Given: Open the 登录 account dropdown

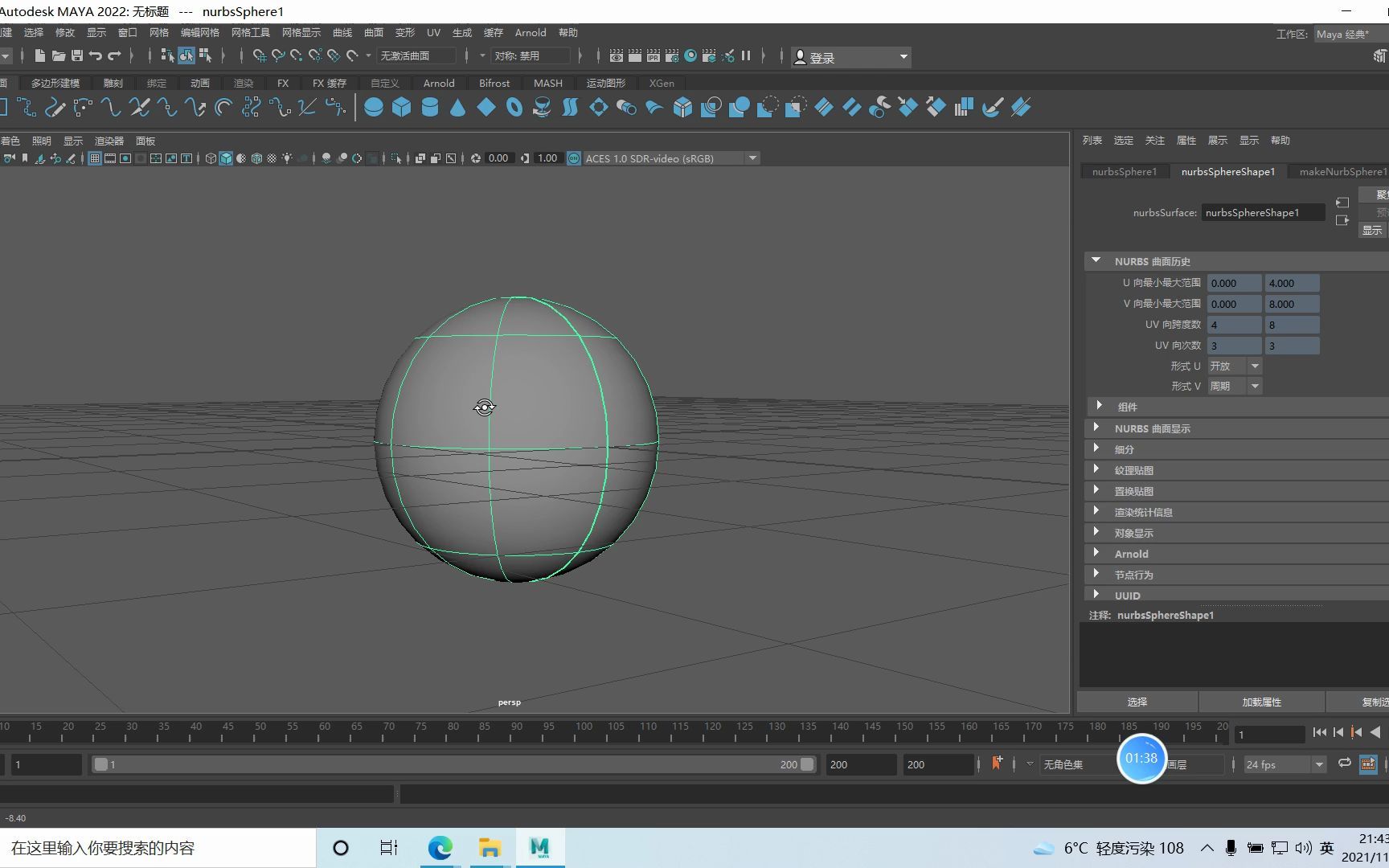Looking at the screenshot, I should [851, 57].
